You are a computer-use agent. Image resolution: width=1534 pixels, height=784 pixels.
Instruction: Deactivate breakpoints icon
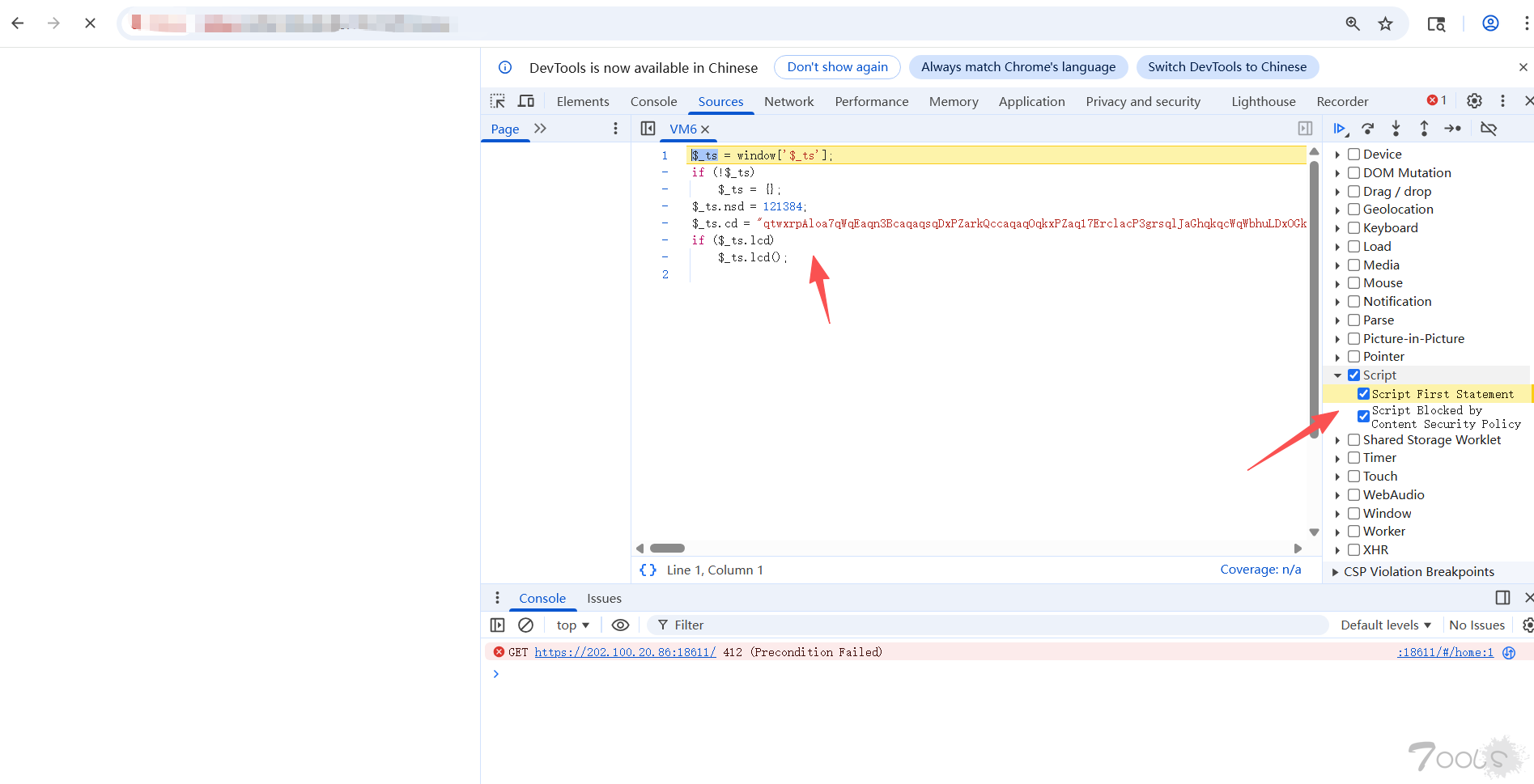coord(1488,129)
